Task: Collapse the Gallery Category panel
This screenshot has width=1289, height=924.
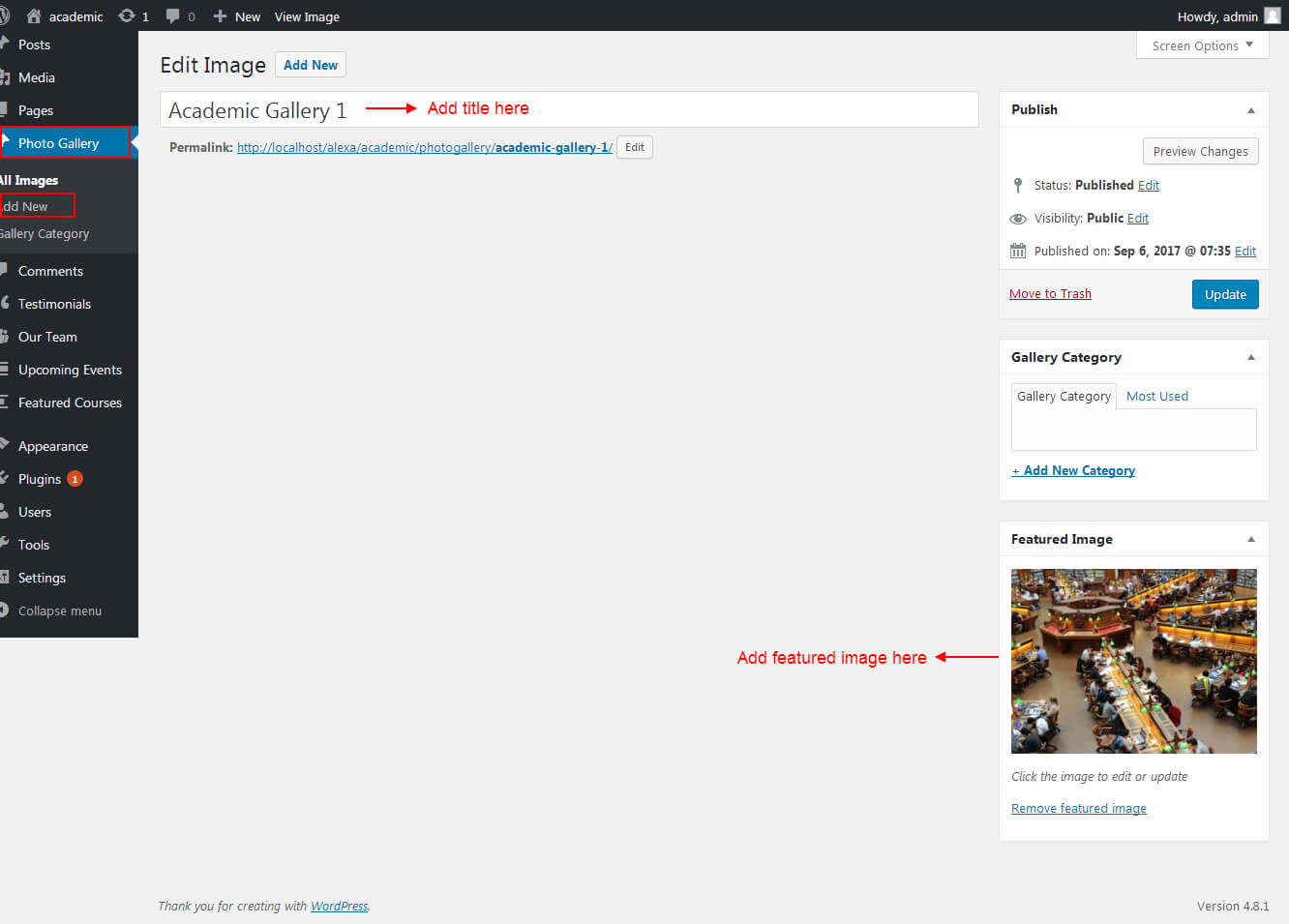Action: click(x=1251, y=357)
